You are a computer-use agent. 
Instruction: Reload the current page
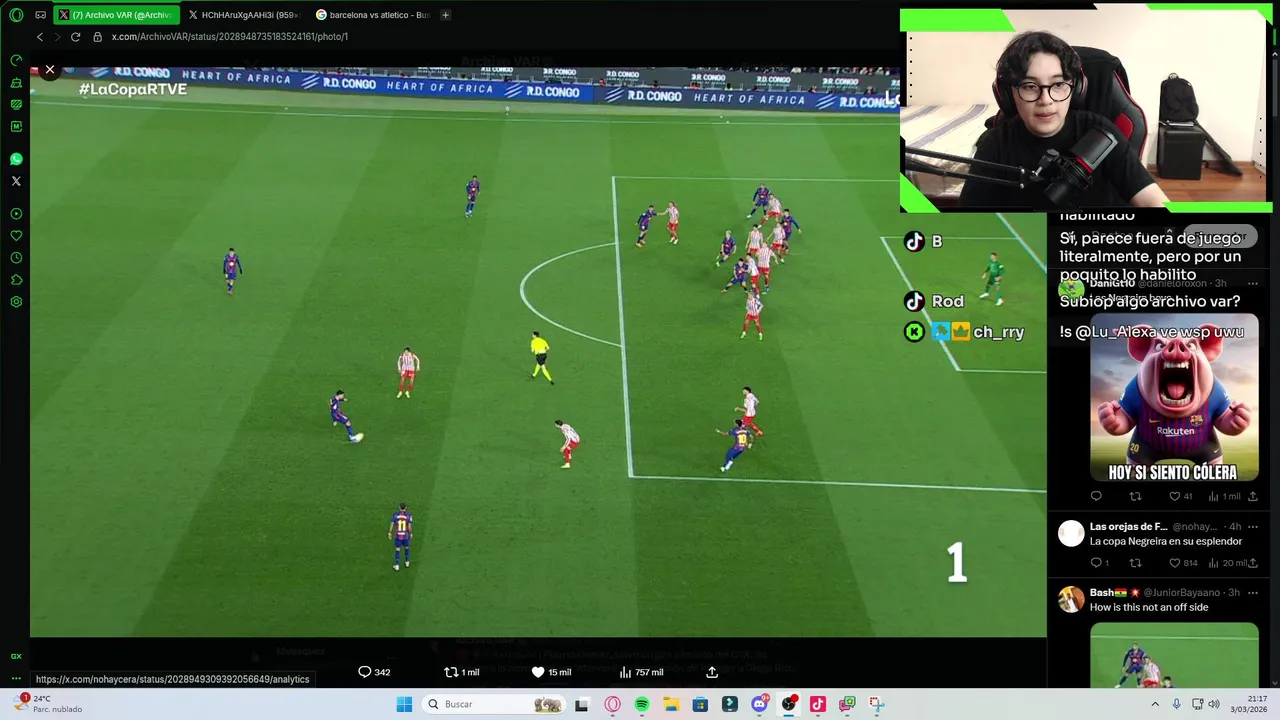click(75, 37)
